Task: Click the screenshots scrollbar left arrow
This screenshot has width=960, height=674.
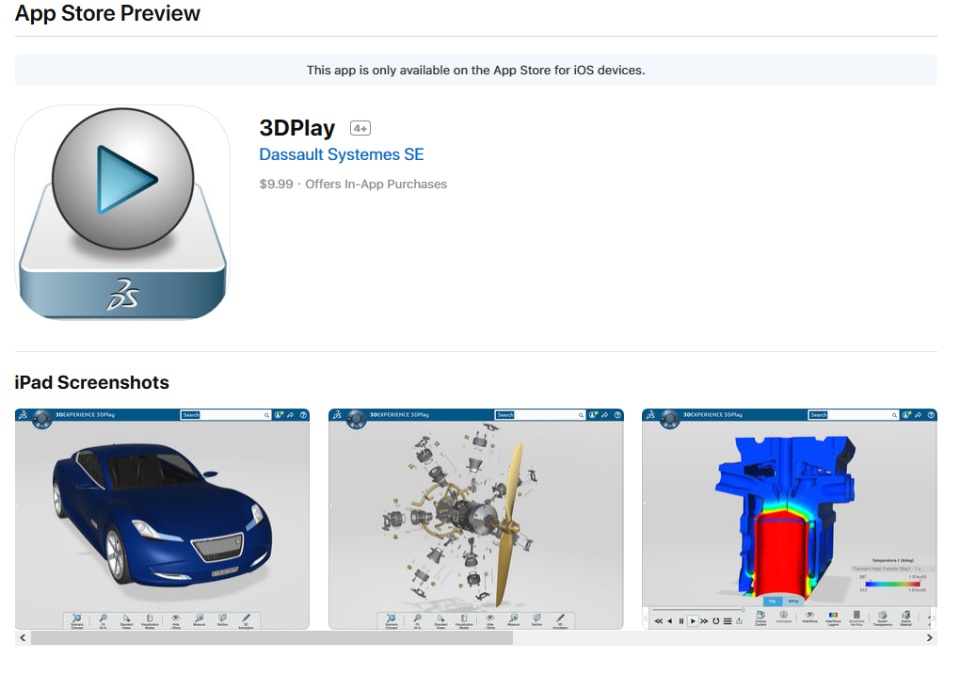Action: point(23,638)
